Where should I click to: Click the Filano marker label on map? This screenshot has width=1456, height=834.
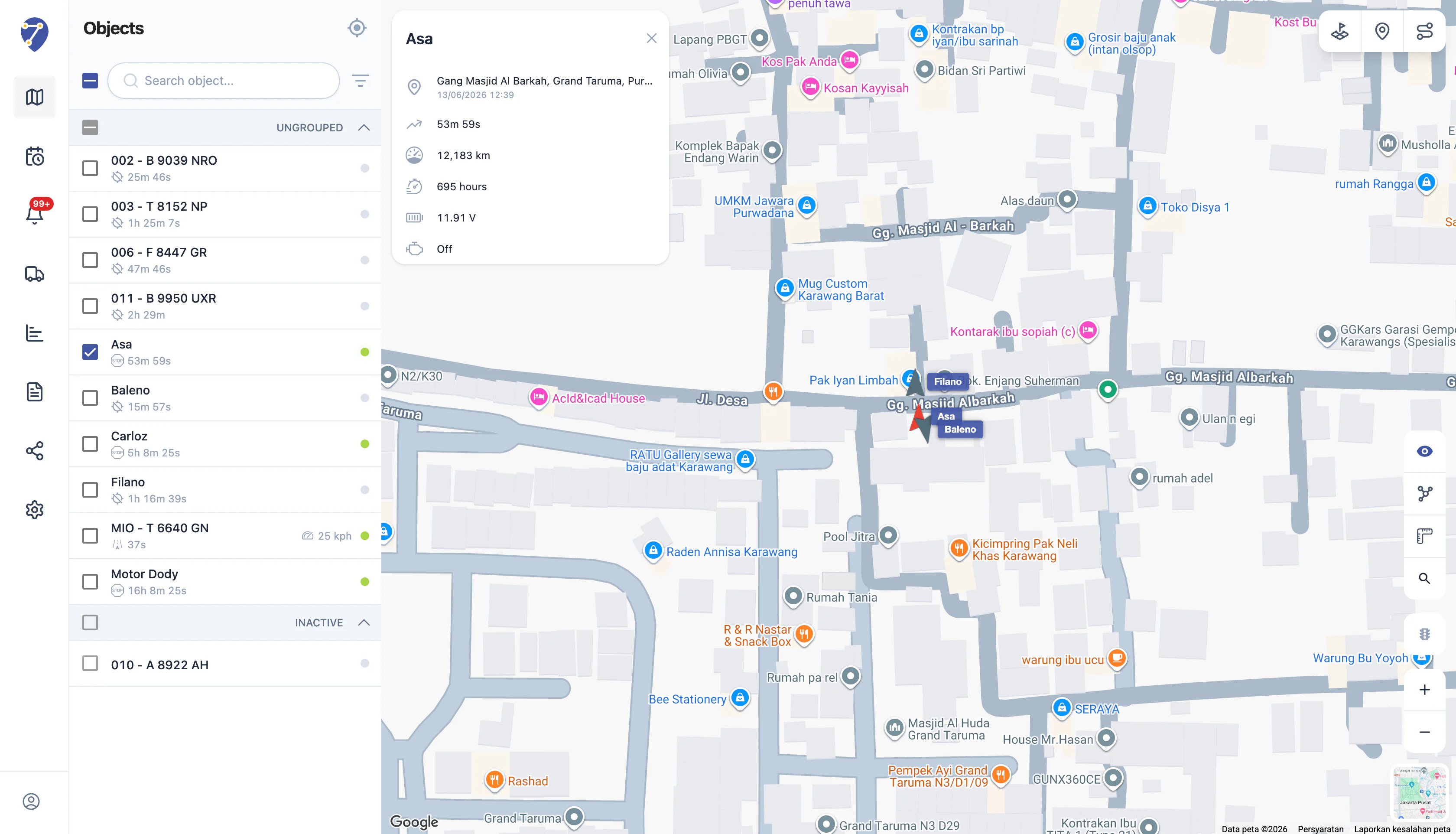coord(948,381)
